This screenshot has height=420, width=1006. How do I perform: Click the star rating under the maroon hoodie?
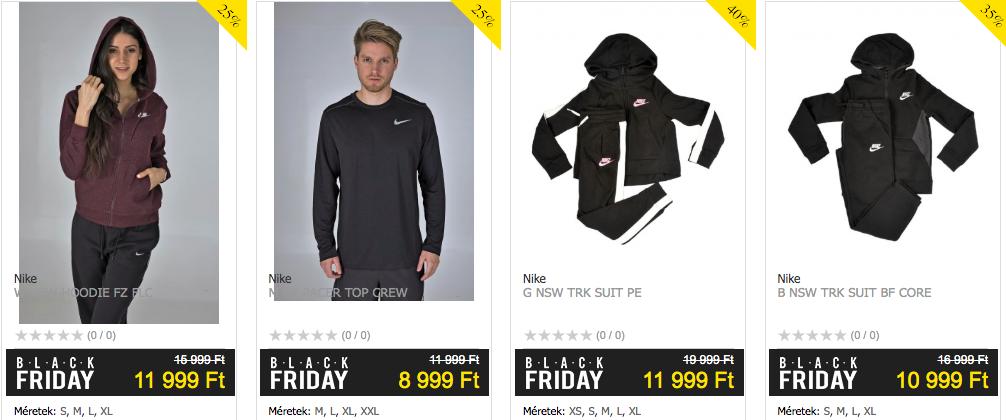click(x=49, y=335)
